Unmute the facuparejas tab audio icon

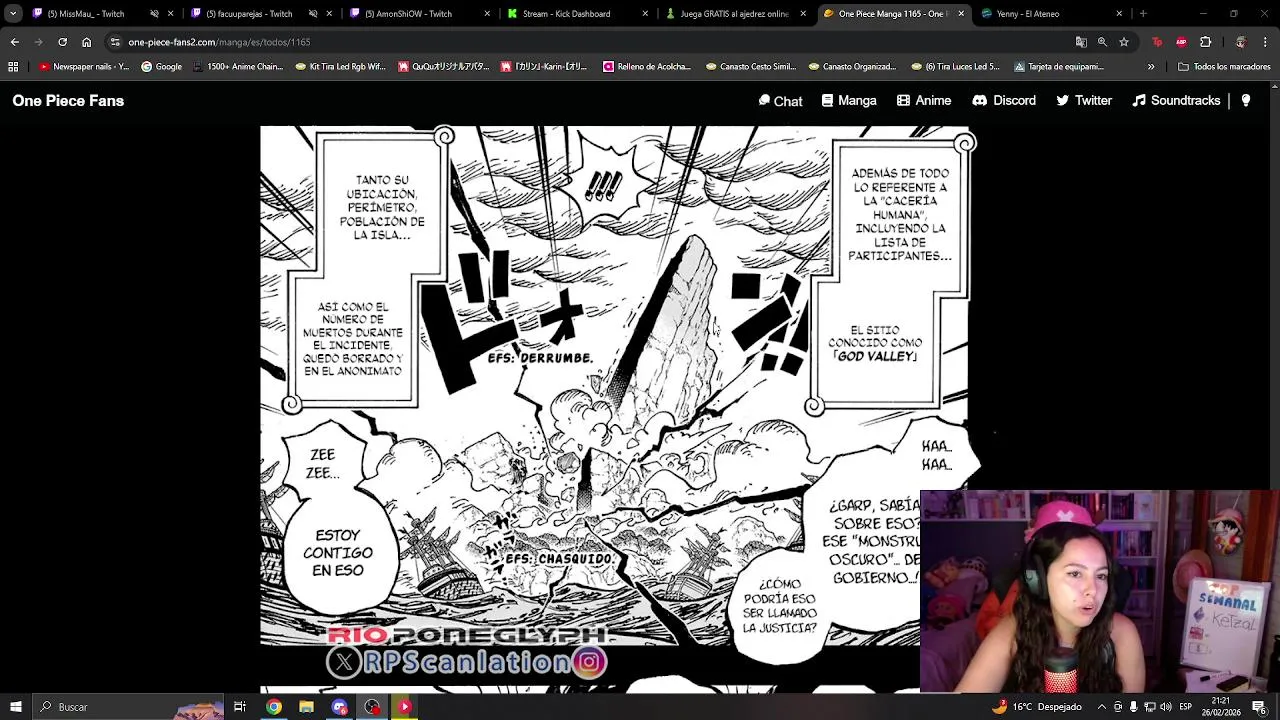click(x=313, y=14)
